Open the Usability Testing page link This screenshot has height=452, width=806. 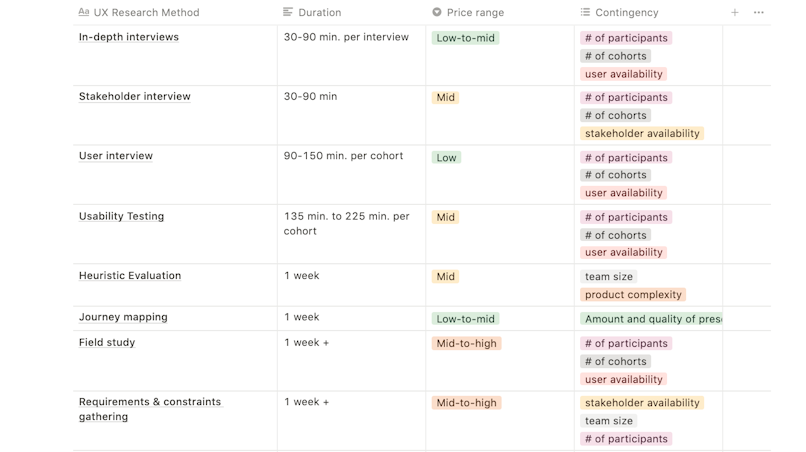[x=122, y=216]
